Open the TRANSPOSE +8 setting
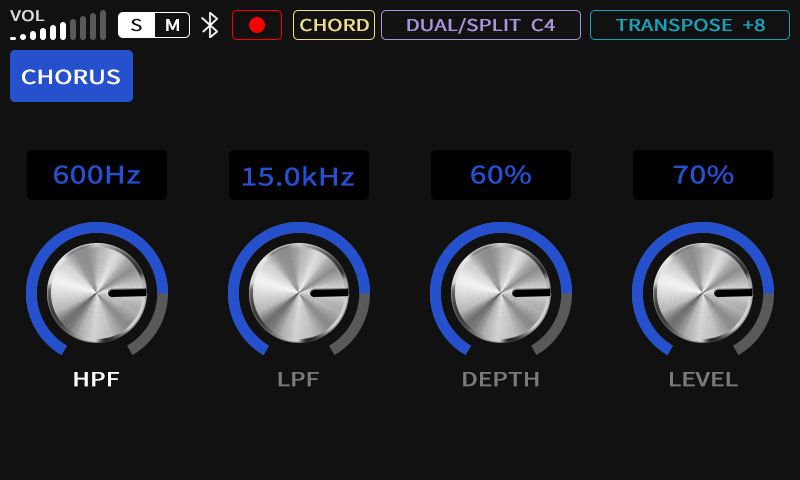Image resolution: width=800 pixels, height=480 pixels. point(689,25)
